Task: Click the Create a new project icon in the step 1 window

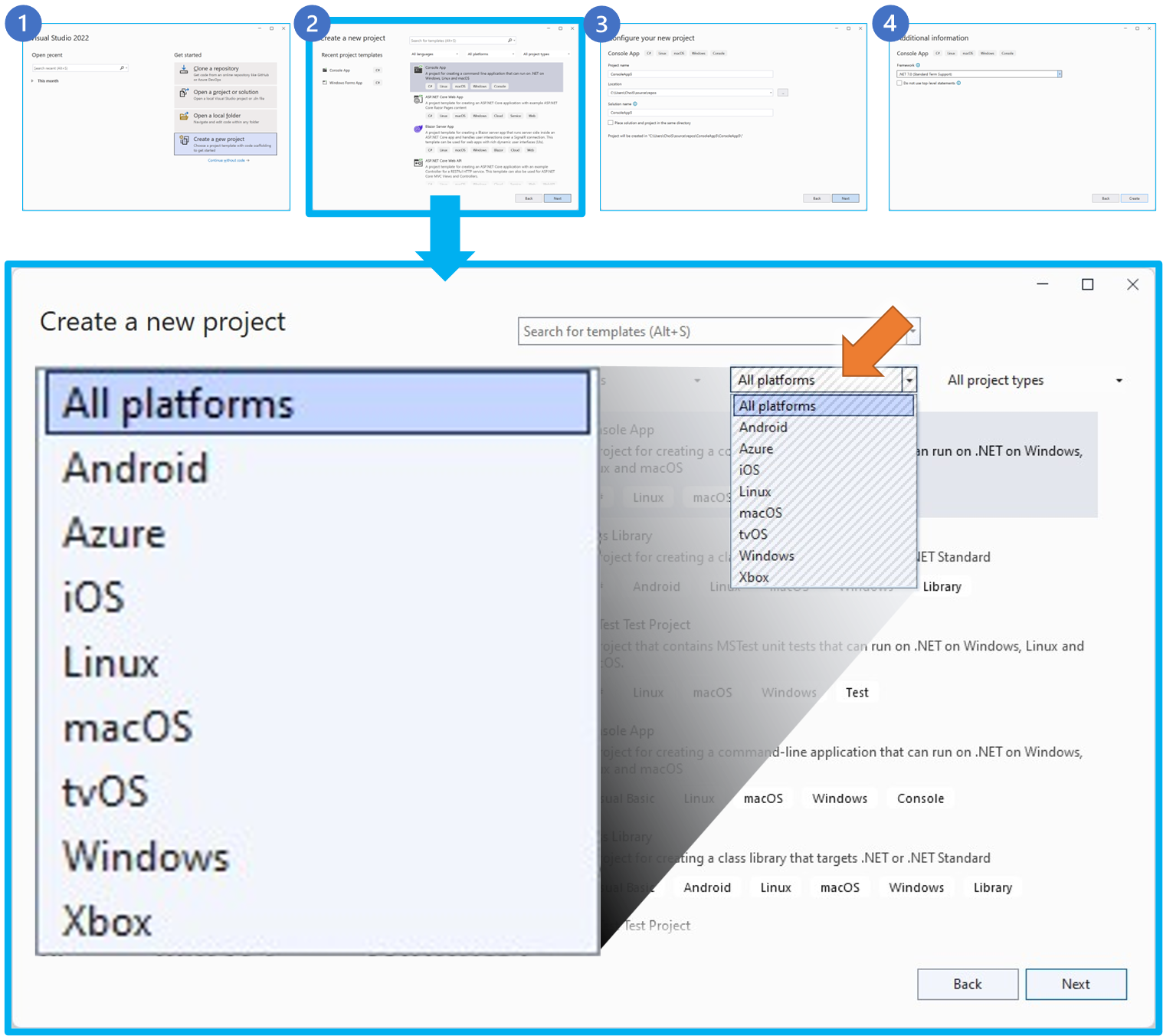Action: (184, 140)
